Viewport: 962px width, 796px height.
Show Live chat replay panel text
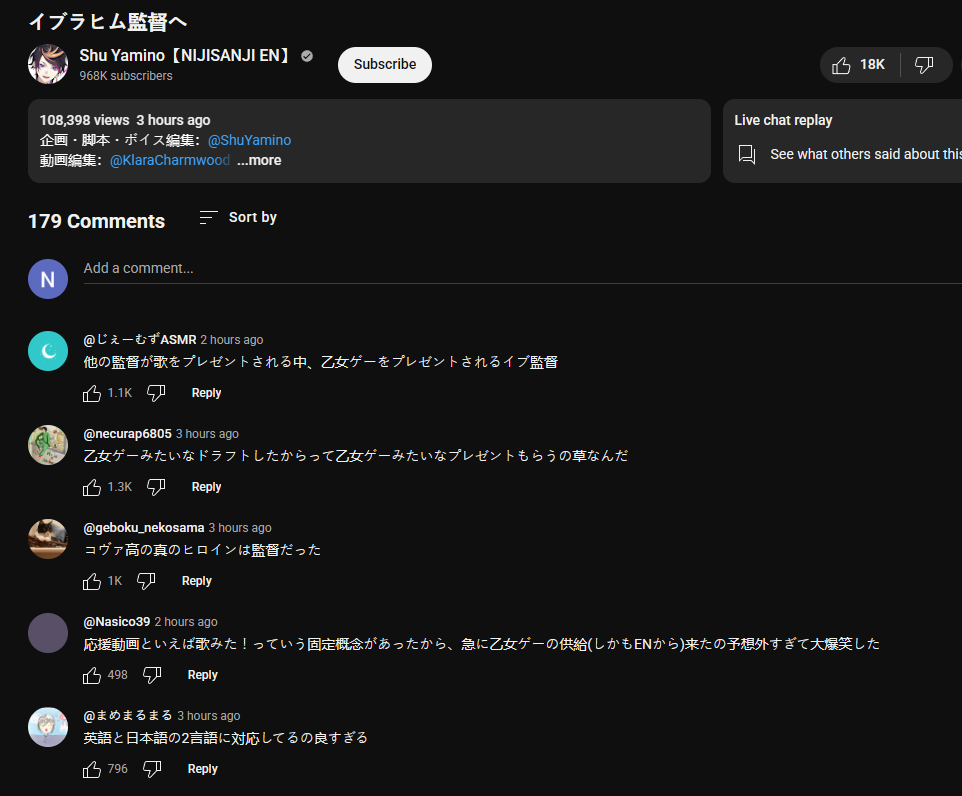pos(866,154)
